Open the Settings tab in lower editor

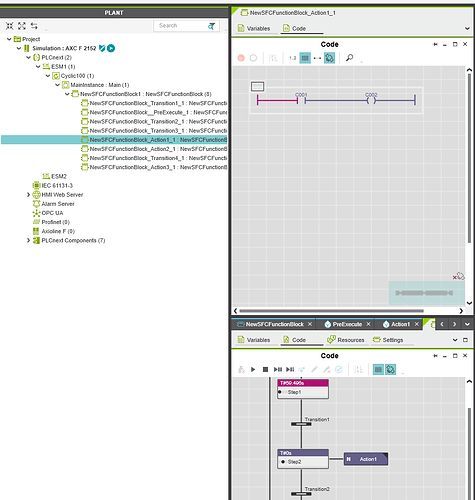pos(388,340)
